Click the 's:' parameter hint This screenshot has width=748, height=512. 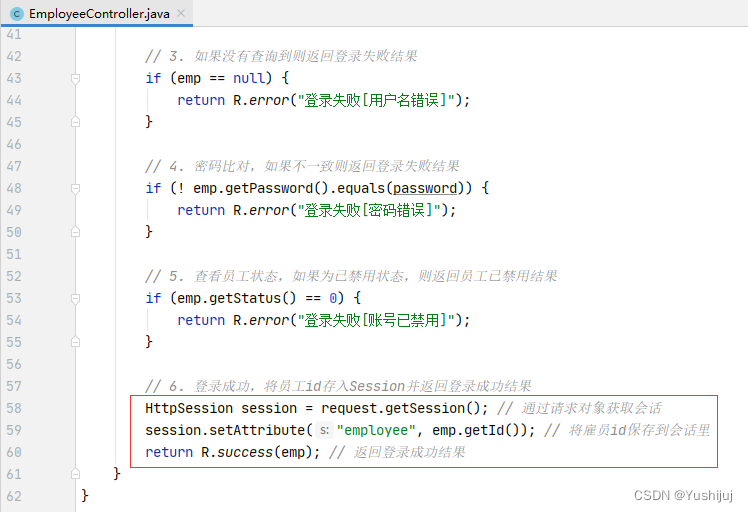pyautogui.click(x=324, y=430)
